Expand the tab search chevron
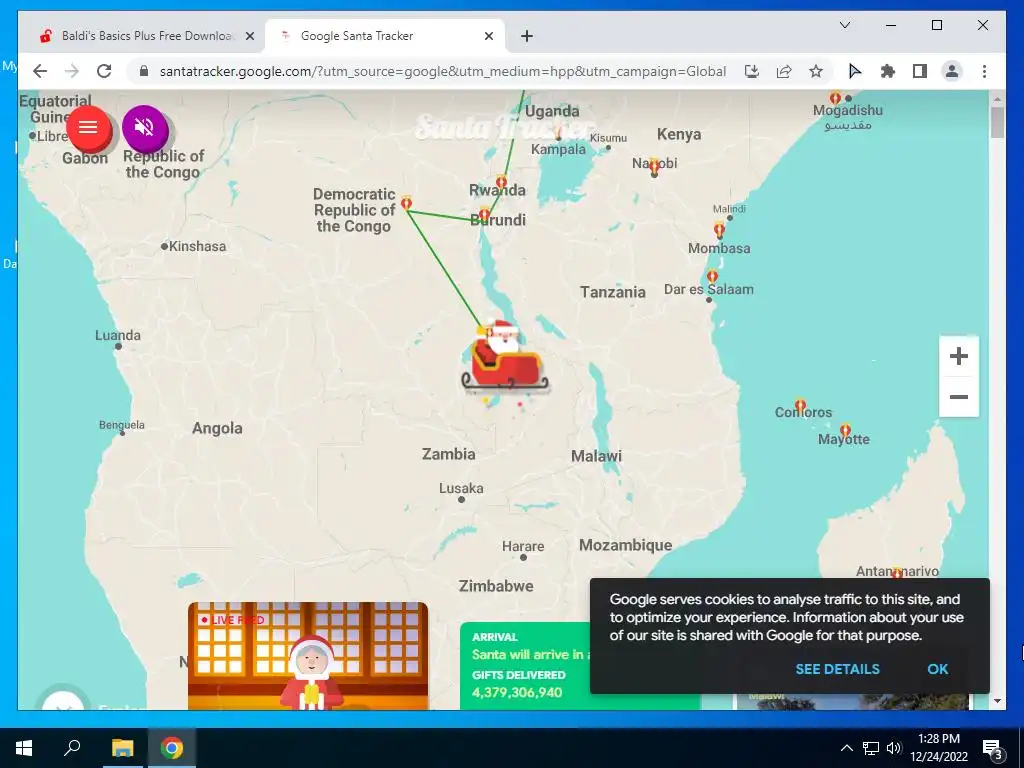This screenshot has height=768, width=1024. click(x=844, y=25)
